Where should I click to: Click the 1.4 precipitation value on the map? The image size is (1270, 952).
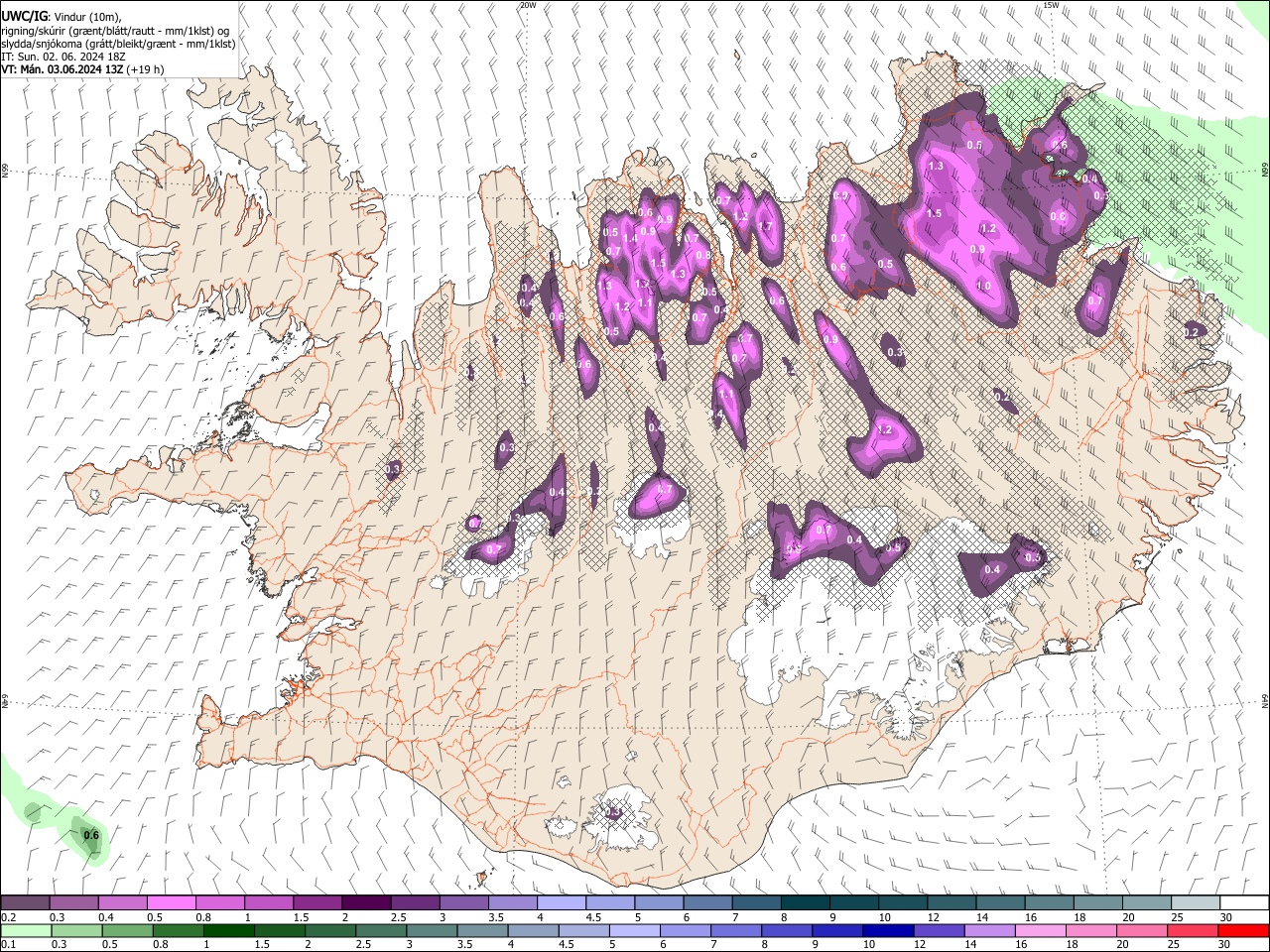click(630, 239)
